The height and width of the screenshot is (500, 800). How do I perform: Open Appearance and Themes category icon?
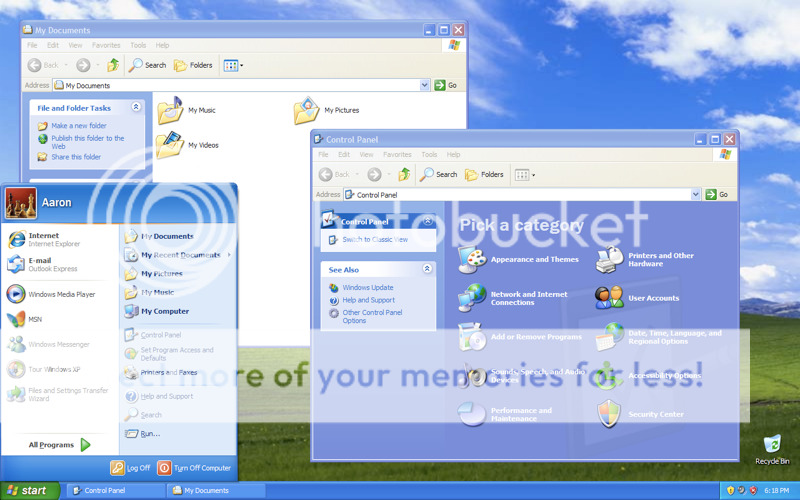(x=472, y=259)
